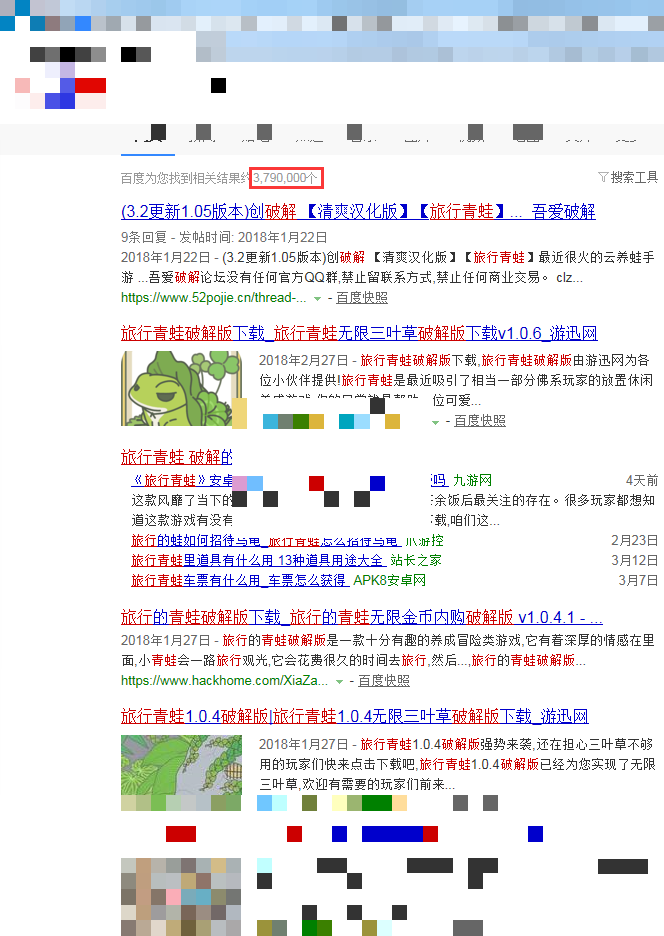Open the 13种道具用途大全 sub-link

(x=258, y=560)
